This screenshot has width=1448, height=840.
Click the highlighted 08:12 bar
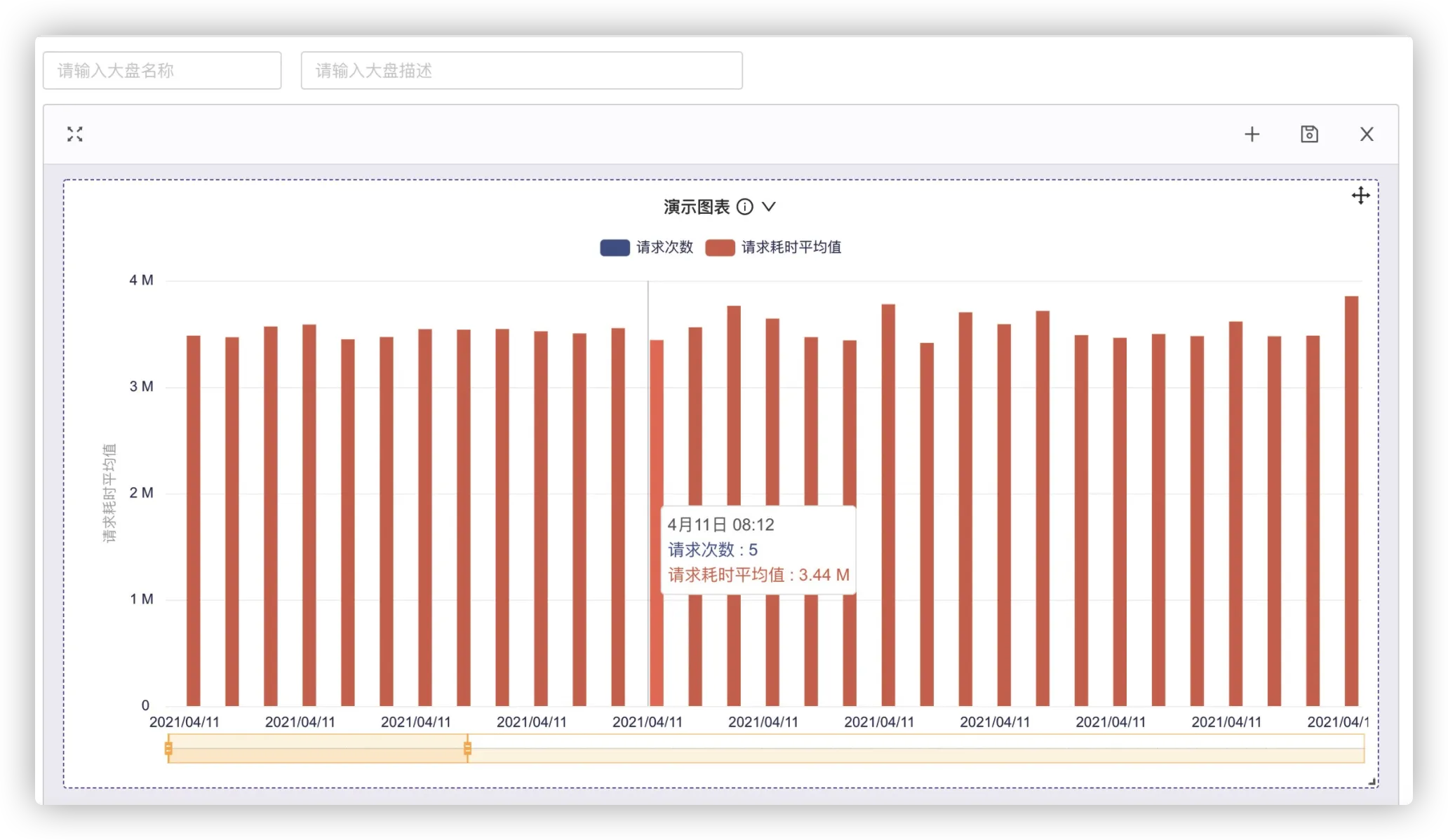pyautogui.click(x=657, y=435)
